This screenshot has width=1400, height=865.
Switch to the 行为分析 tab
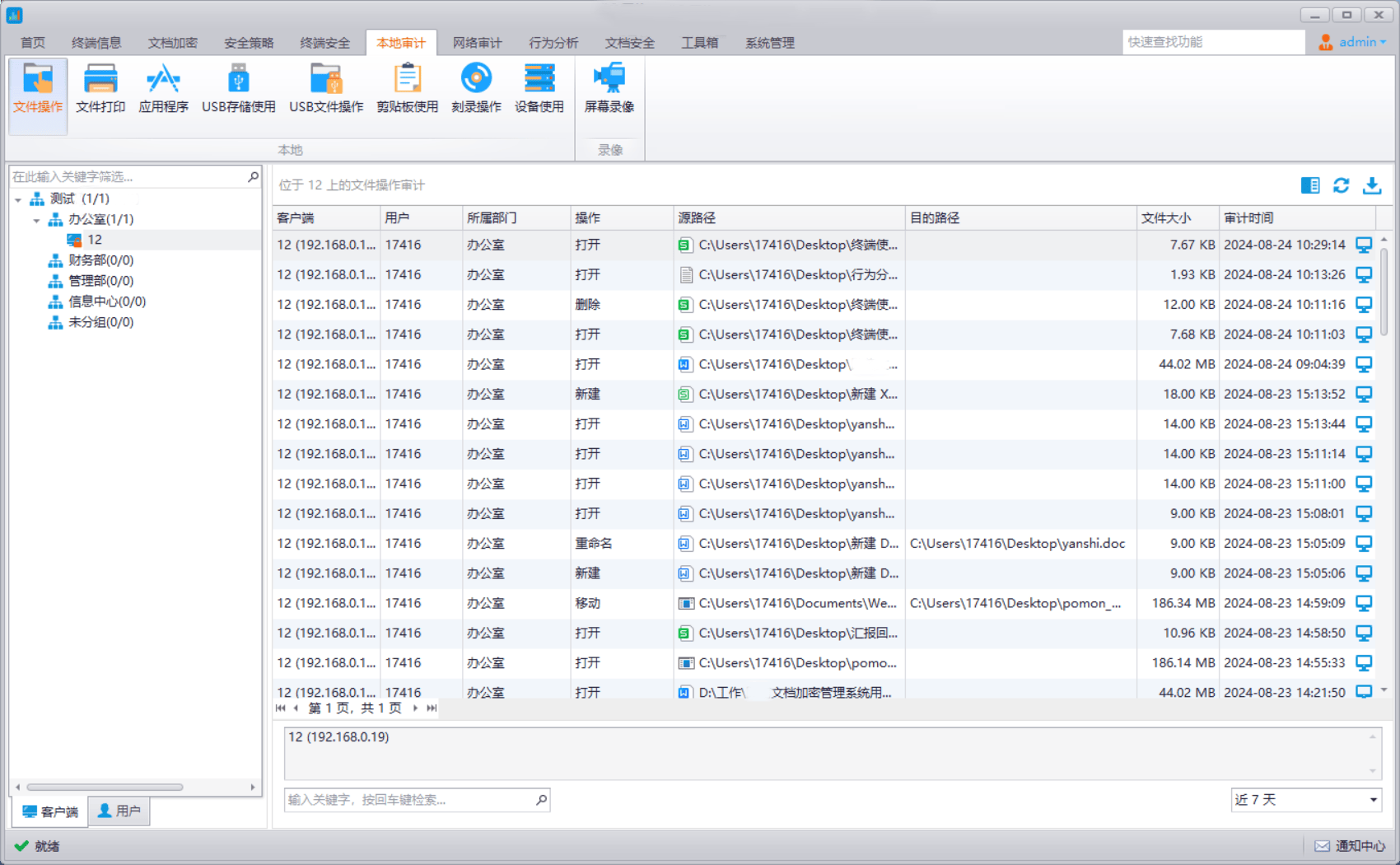553,43
